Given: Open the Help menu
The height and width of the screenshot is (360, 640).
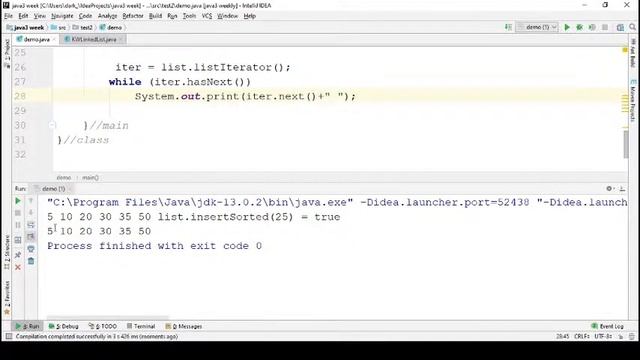Looking at the screenshot, I should pyautogui.click(x=249, y=16).
